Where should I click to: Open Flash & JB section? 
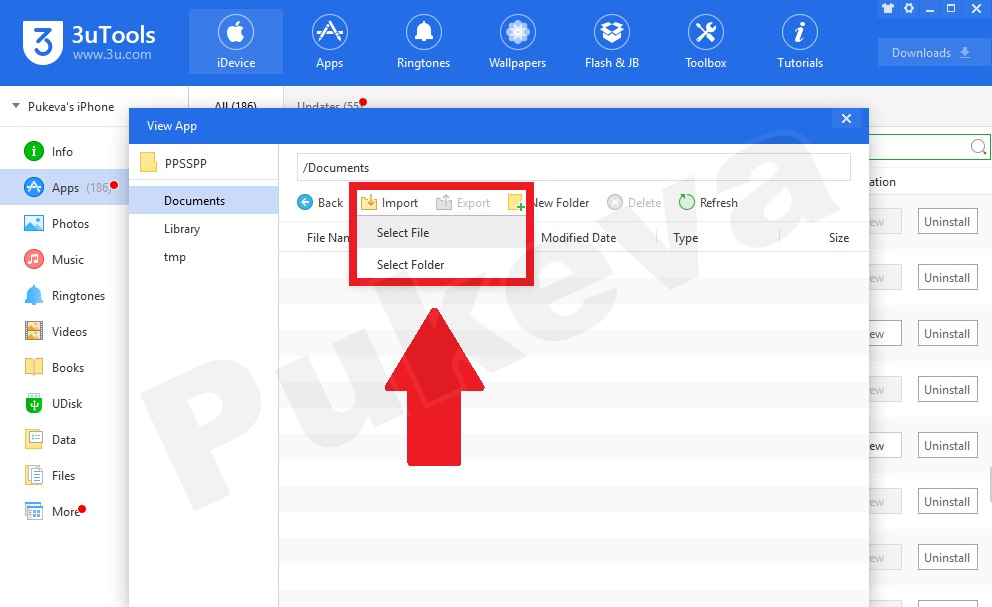pos(612,42)
